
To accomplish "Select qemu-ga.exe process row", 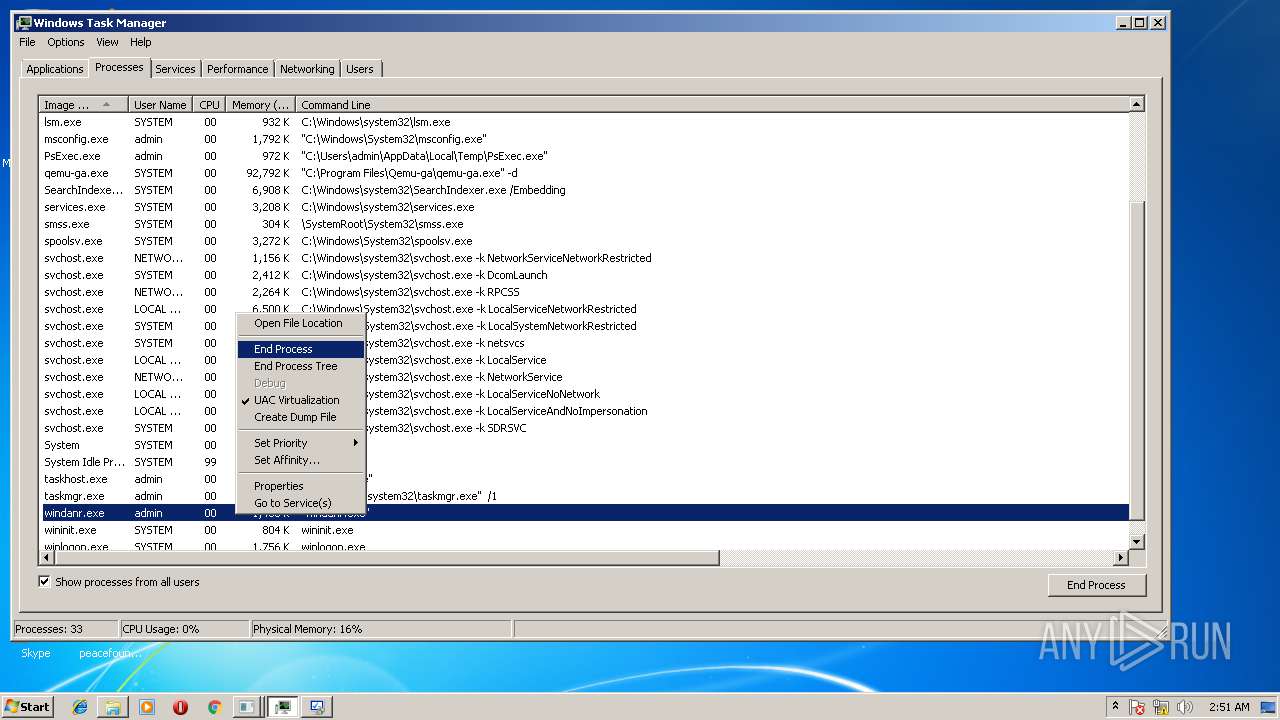I will pos(584,173).
